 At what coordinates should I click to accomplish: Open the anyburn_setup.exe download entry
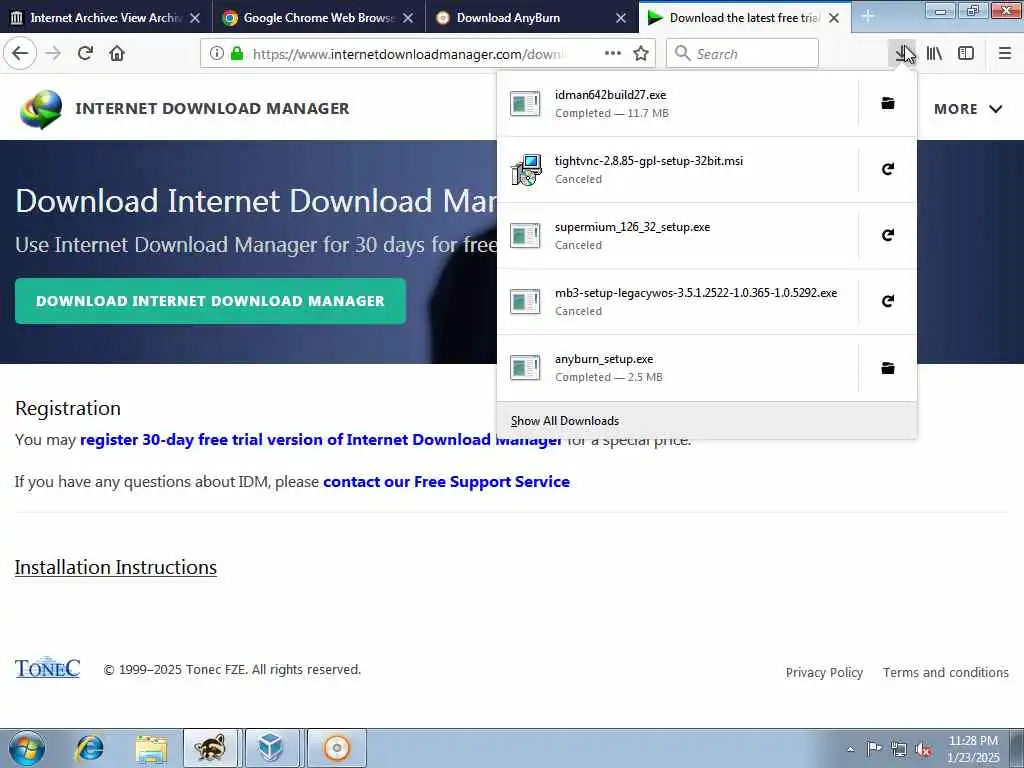click(678, 368)
